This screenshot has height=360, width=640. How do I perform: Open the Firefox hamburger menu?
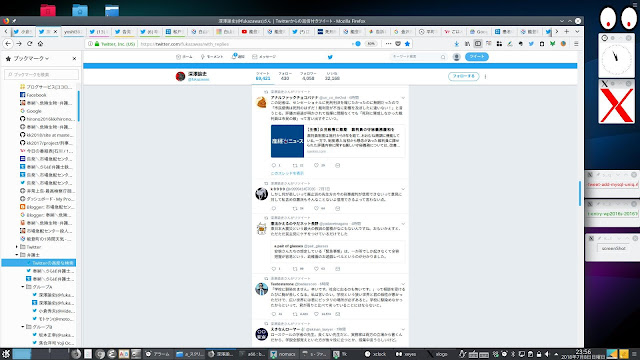pos(576,44)
